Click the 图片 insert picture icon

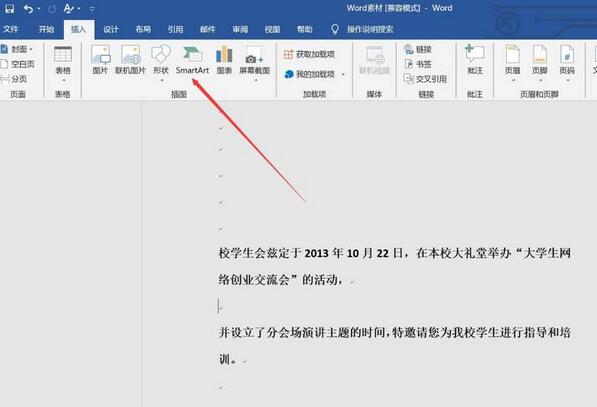101,60
